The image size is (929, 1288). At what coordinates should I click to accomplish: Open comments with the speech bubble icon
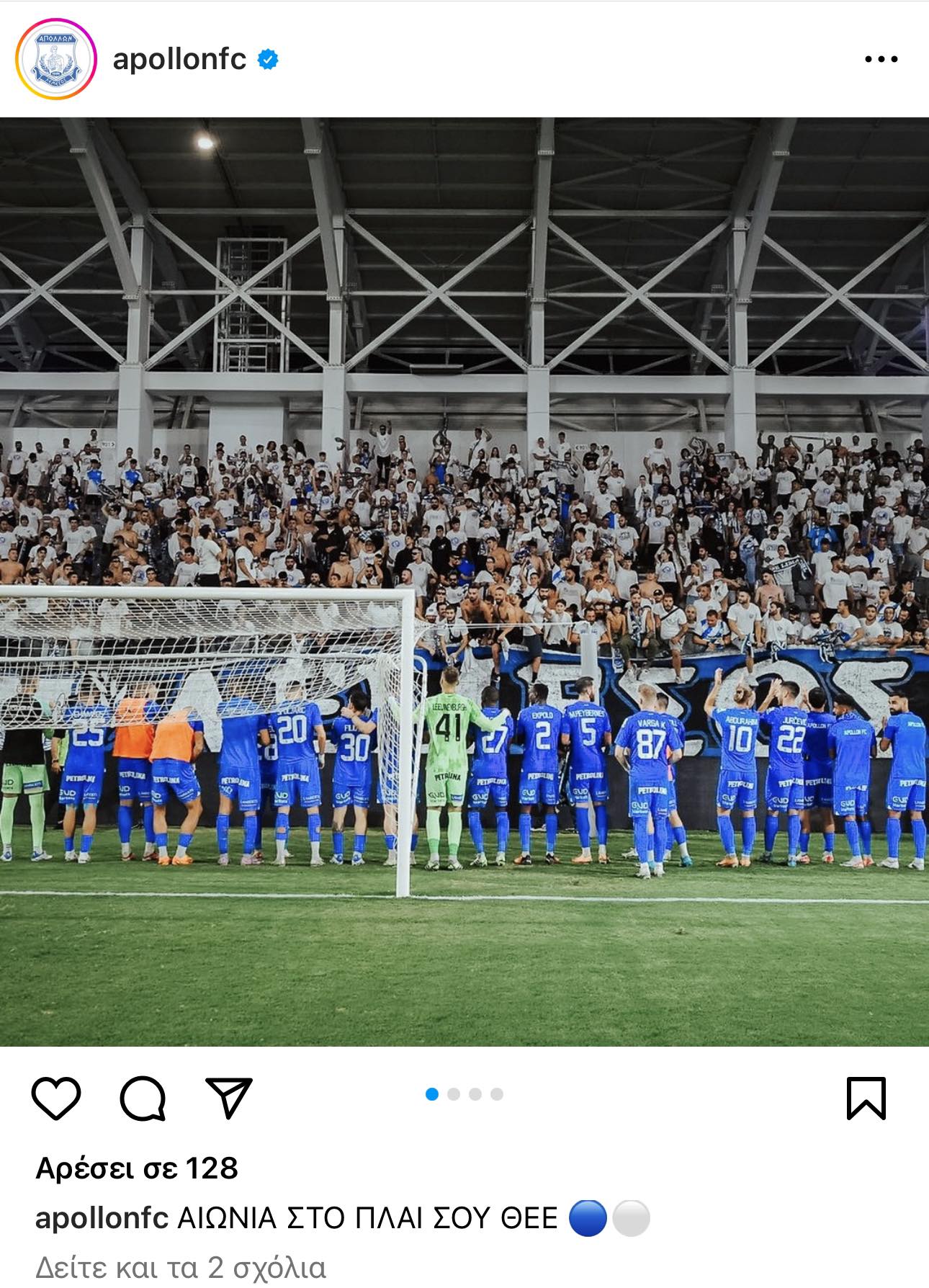143,1099
